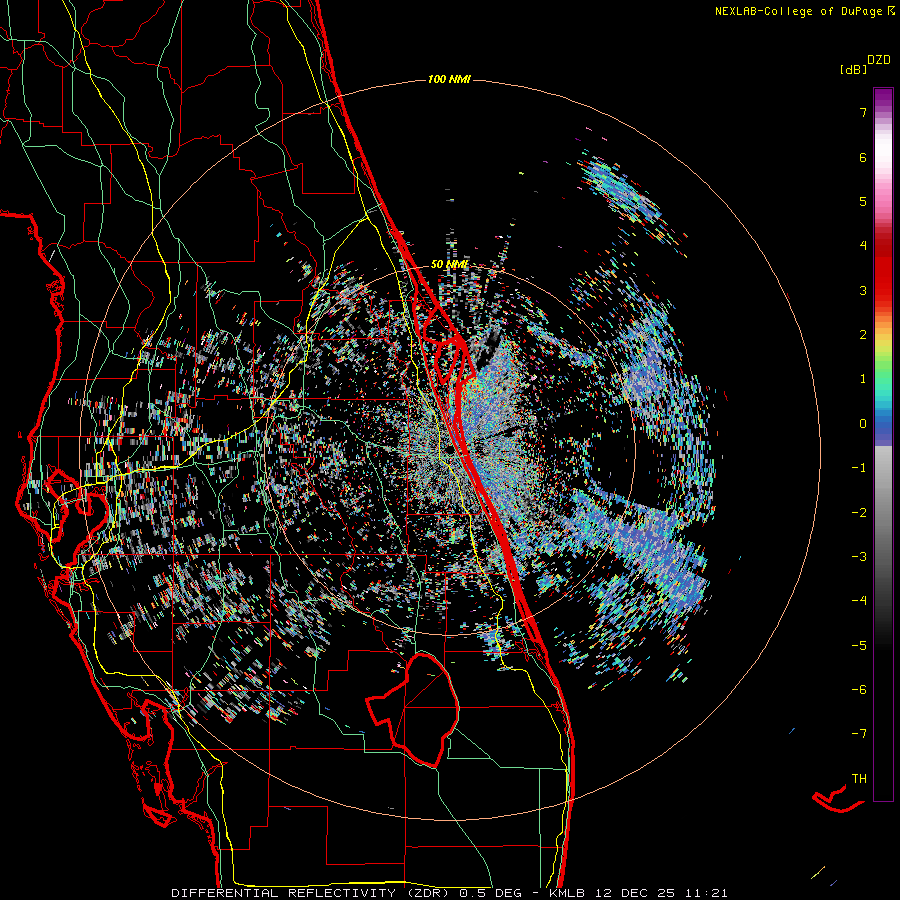Click the NEXLAB-College of DuPage header text
900x900 pixels.
point(798,11)
